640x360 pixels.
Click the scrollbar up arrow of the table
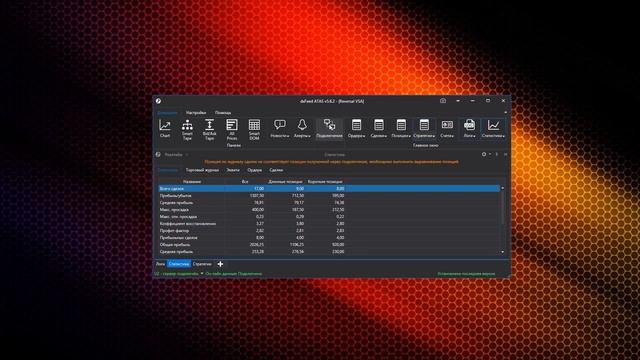click(502, 188)
